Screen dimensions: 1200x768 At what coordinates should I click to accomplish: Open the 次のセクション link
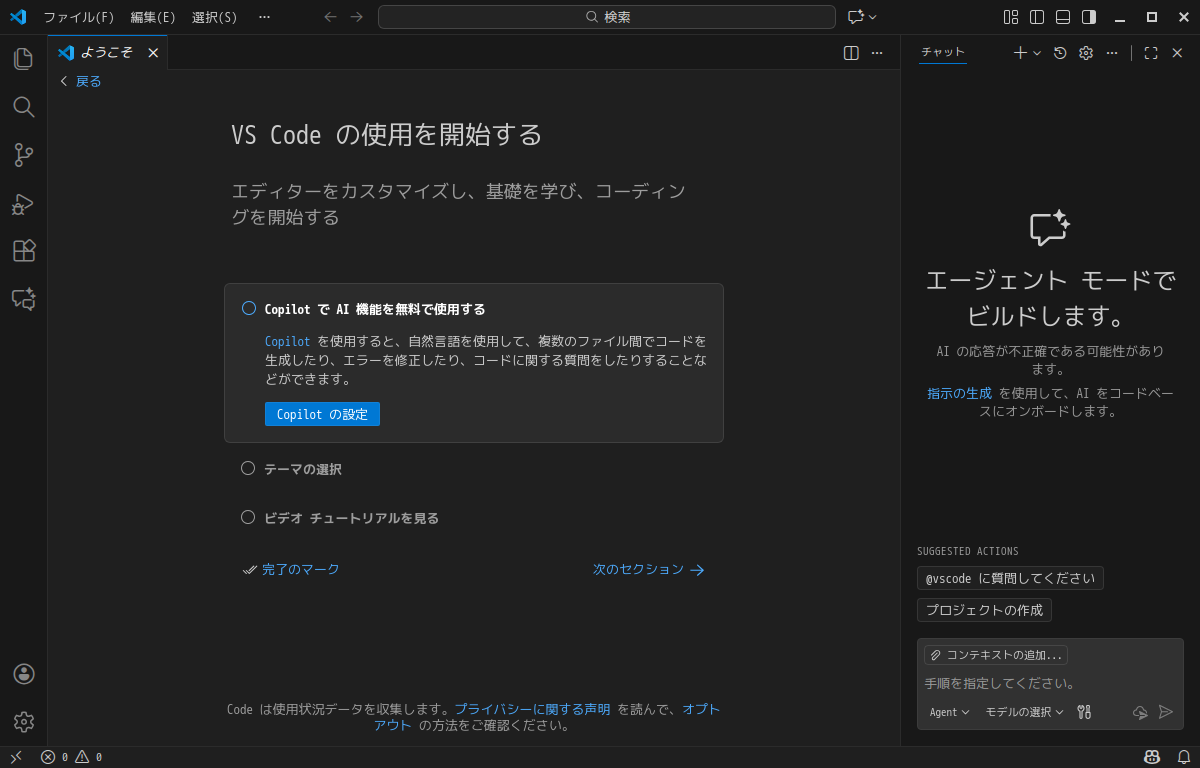638,568
